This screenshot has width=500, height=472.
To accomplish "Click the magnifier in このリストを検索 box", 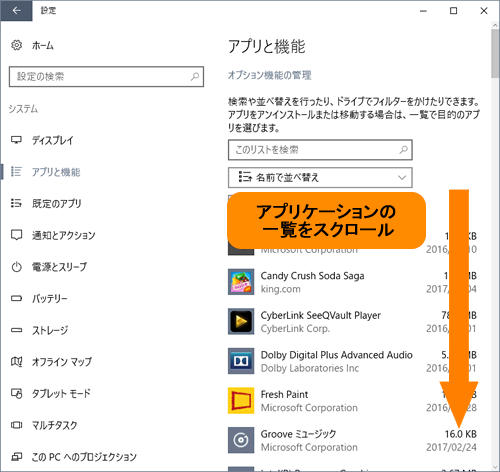I will click(x=403, y=150).
